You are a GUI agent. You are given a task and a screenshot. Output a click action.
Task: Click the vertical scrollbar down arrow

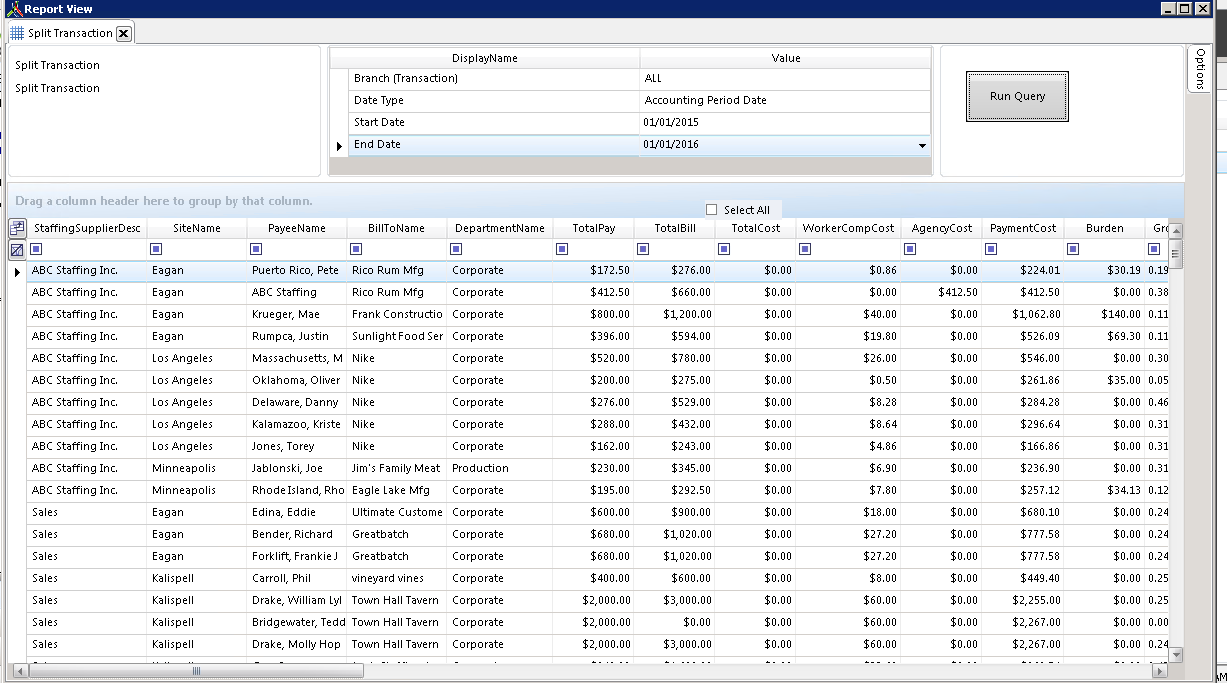(1176, 655)
